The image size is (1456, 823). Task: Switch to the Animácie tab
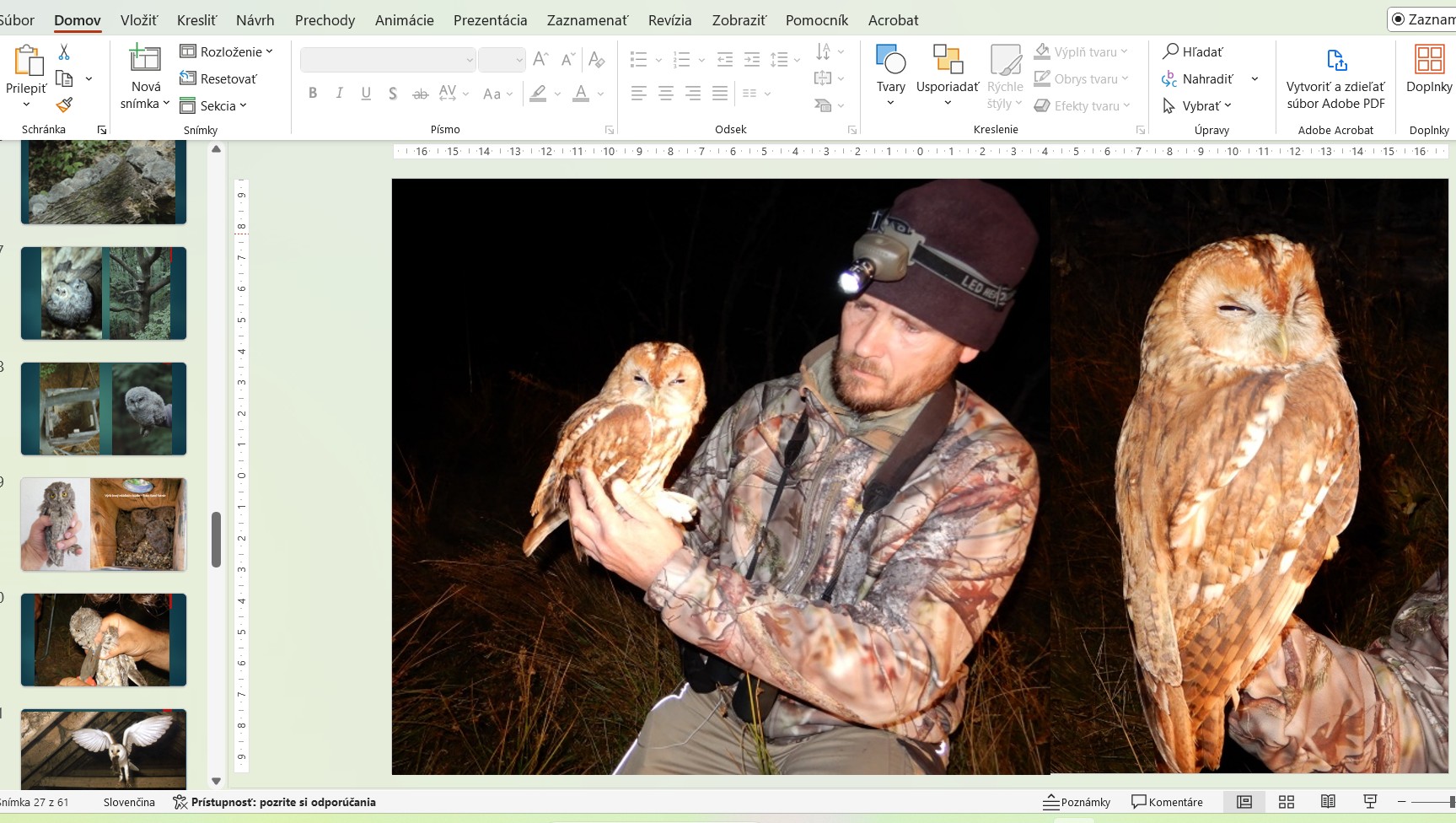pos(404,20)
